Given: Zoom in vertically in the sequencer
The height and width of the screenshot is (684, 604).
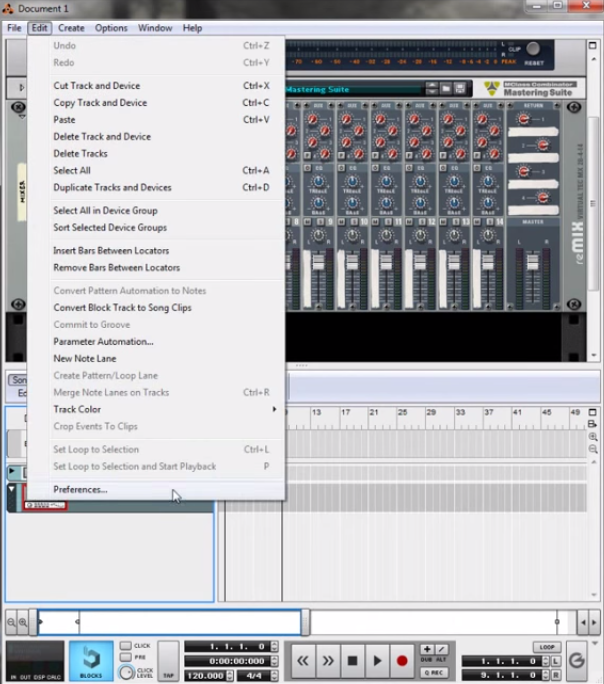Looking at the screenshot, I should click(593, 437).
